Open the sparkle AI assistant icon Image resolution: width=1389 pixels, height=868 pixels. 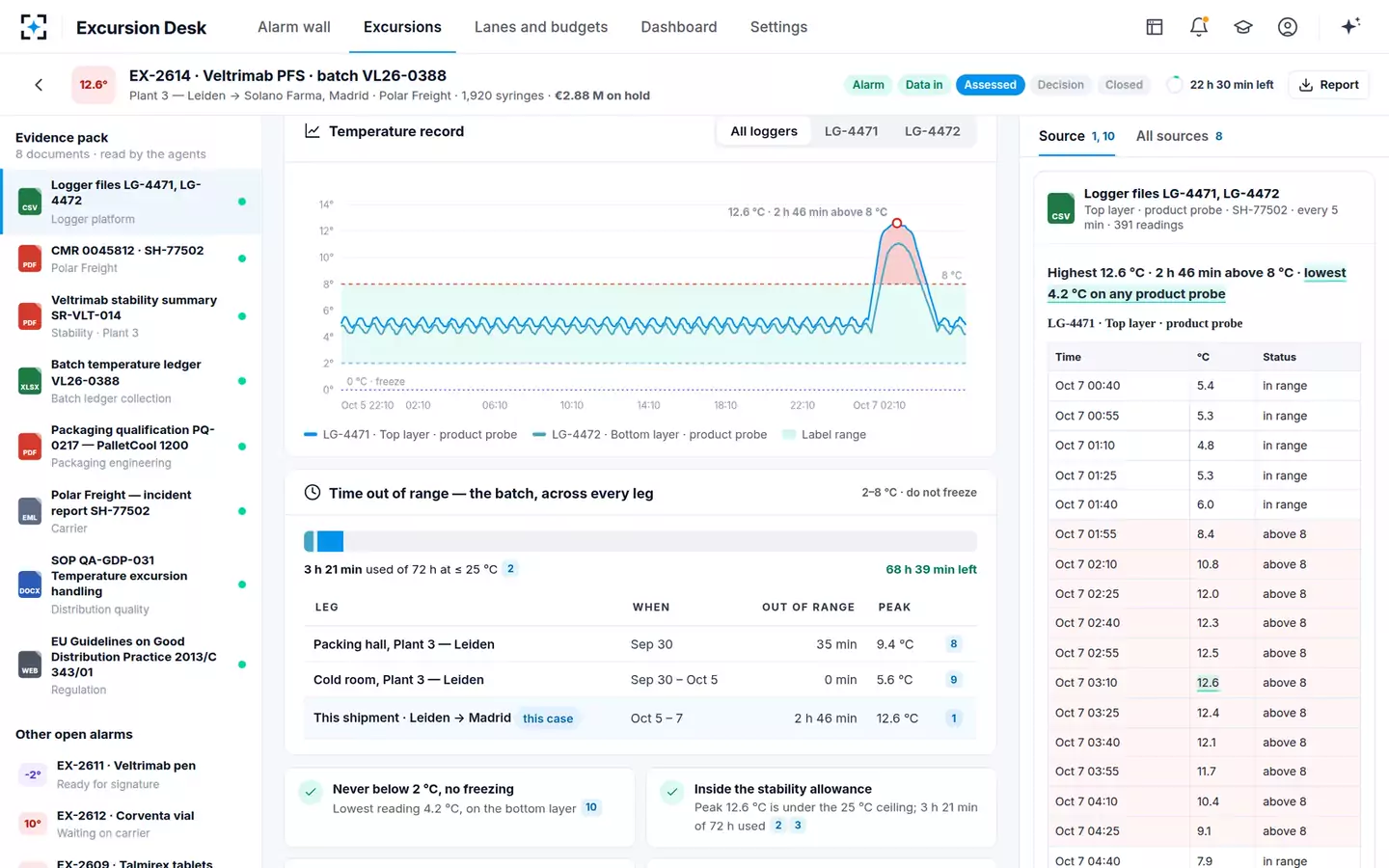pos(1350,26)
